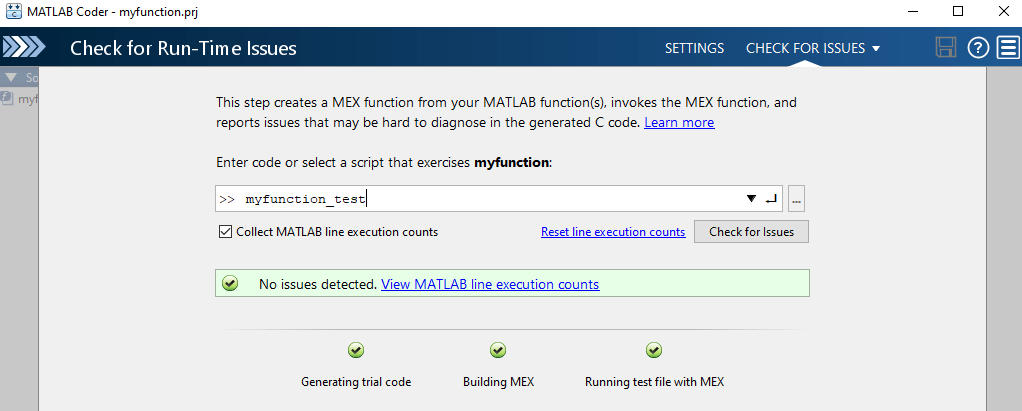Open the help question mark icon
Image resolution: width=1022 pixels, height=411 pixels.
pos(978,48)
